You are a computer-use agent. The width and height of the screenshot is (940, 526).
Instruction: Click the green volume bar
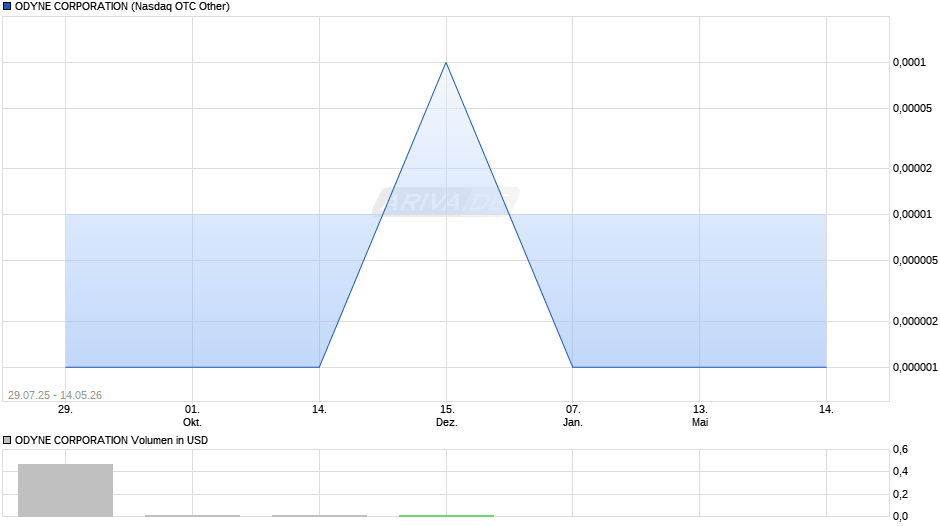point(446,515)
